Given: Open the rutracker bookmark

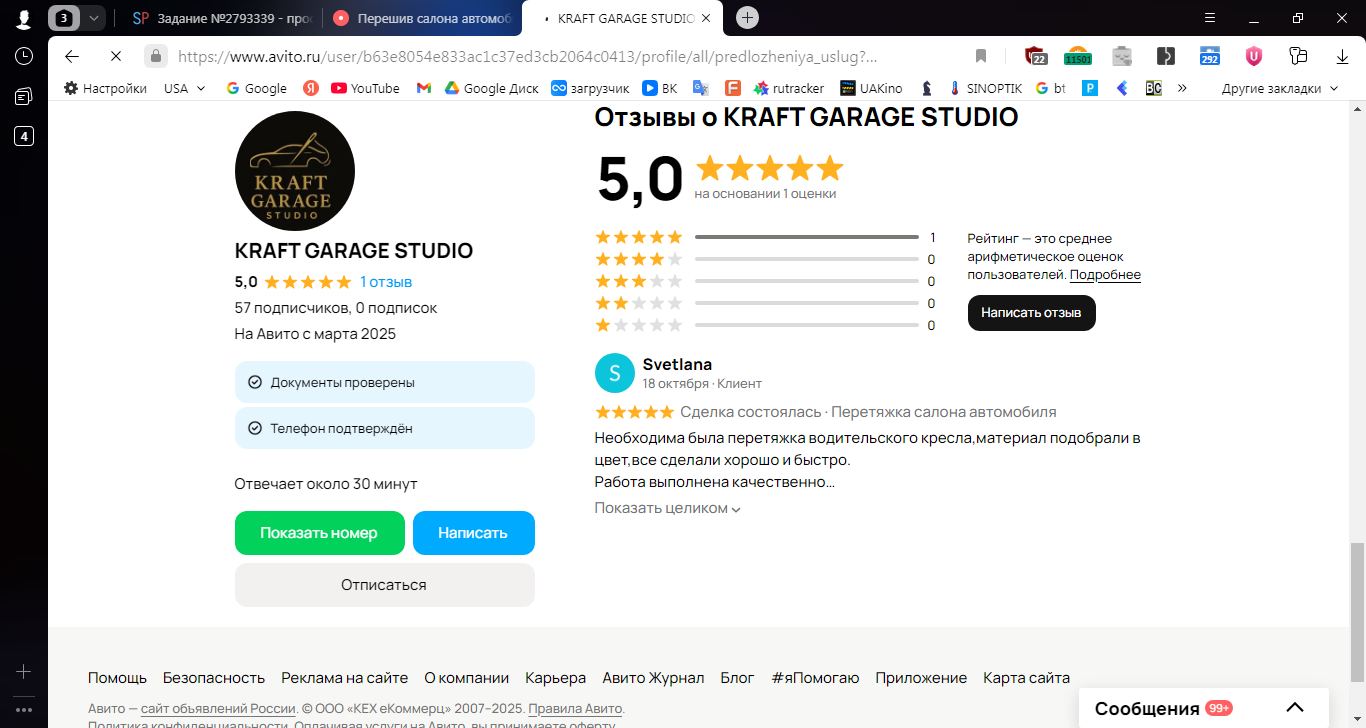Looking at the screenshot, I should (x=789, y=88).
